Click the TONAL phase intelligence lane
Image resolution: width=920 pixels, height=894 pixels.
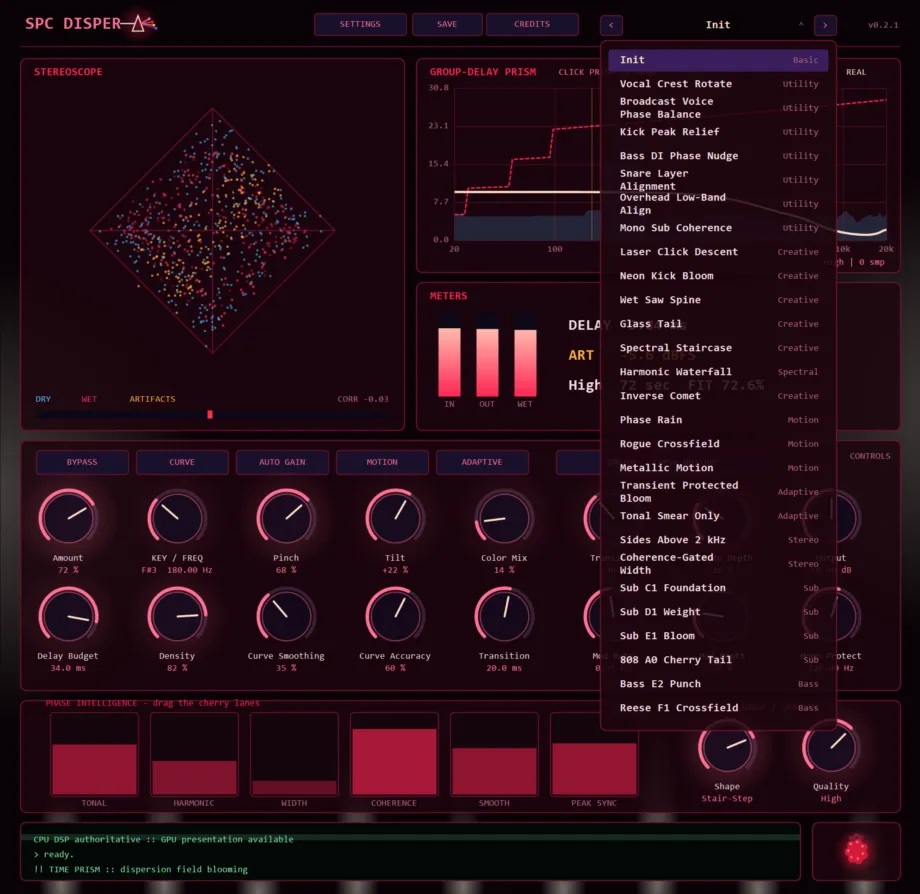point(94,754)
